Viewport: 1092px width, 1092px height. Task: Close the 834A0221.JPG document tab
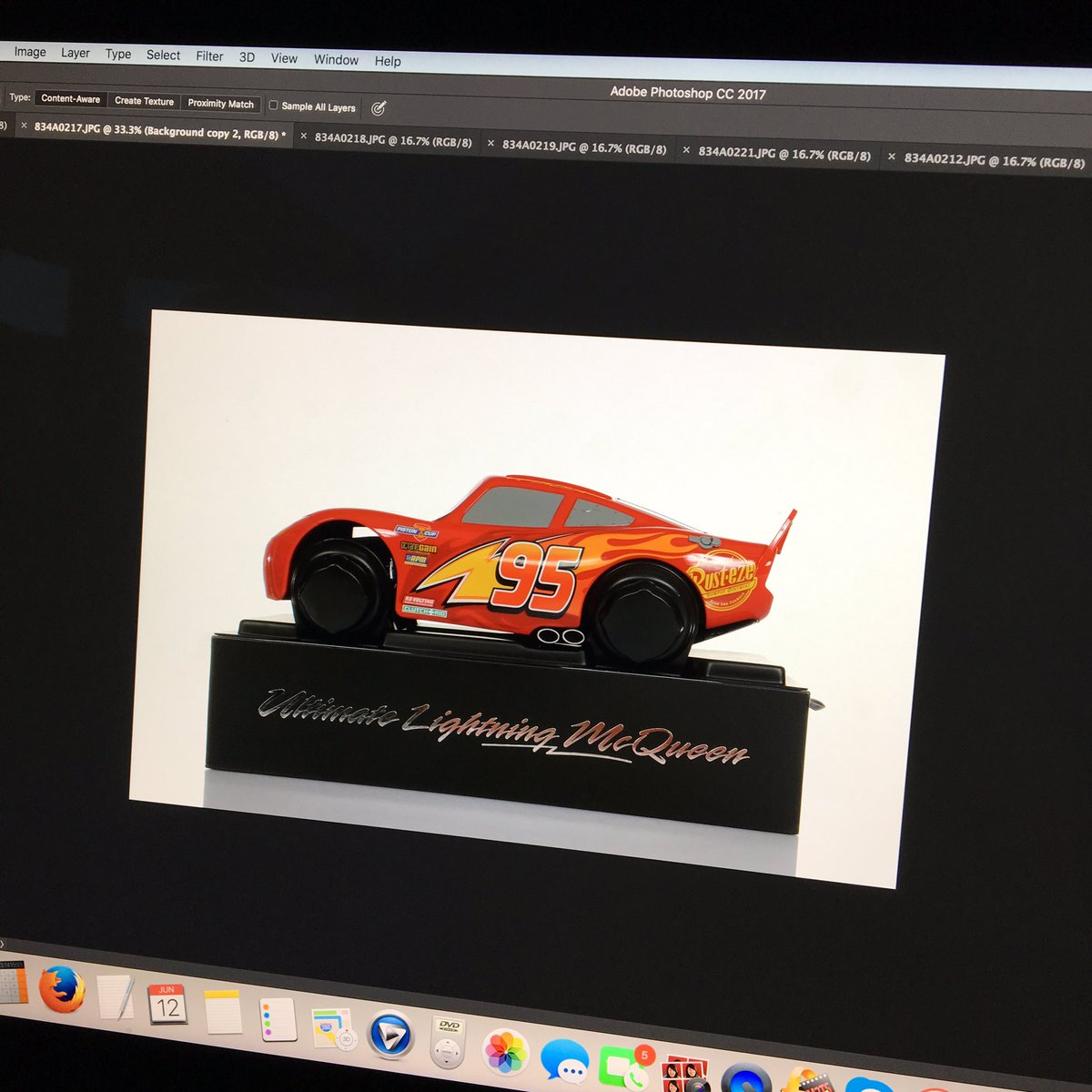(x=686, y=150)
